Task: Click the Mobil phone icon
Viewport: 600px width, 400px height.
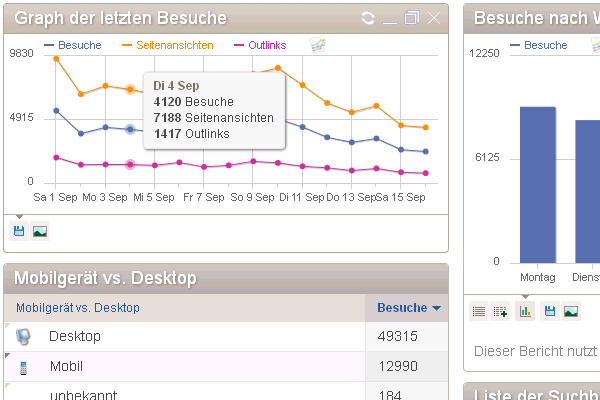Action: pos(23,367)
